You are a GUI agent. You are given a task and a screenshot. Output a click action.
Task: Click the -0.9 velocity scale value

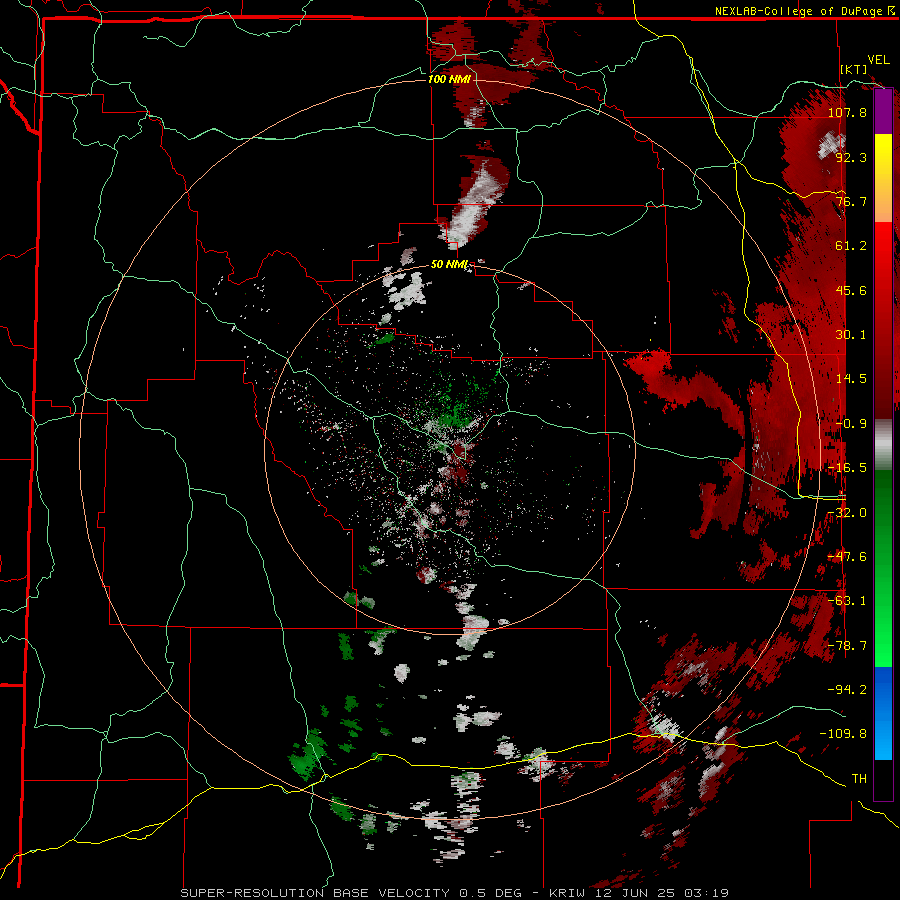851,424
